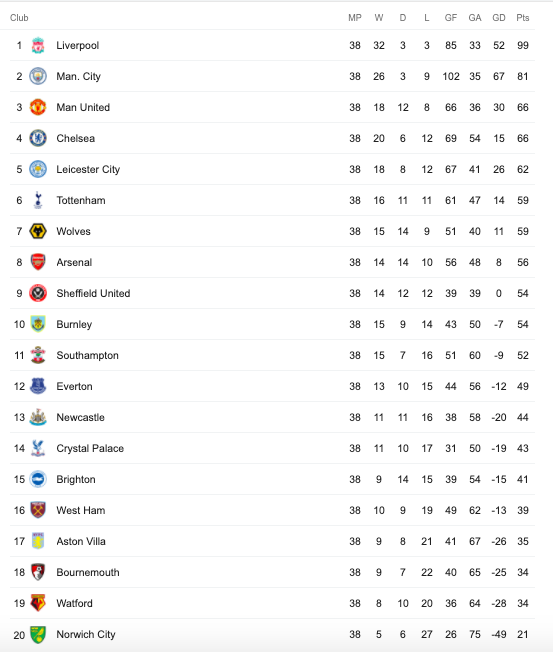Click the GD column header

499,17
